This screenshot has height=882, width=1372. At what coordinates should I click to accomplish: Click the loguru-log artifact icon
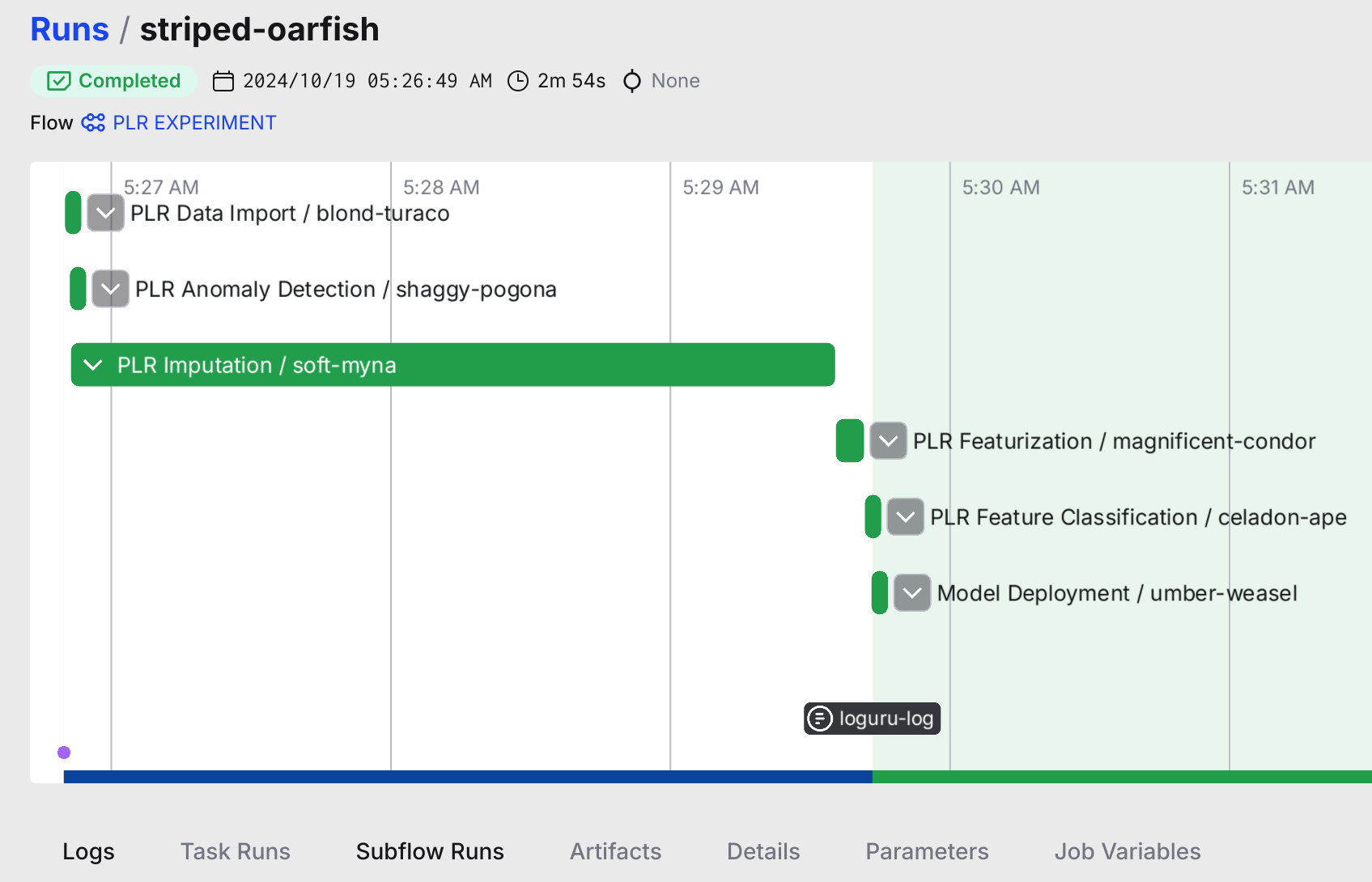click(820, 719)
